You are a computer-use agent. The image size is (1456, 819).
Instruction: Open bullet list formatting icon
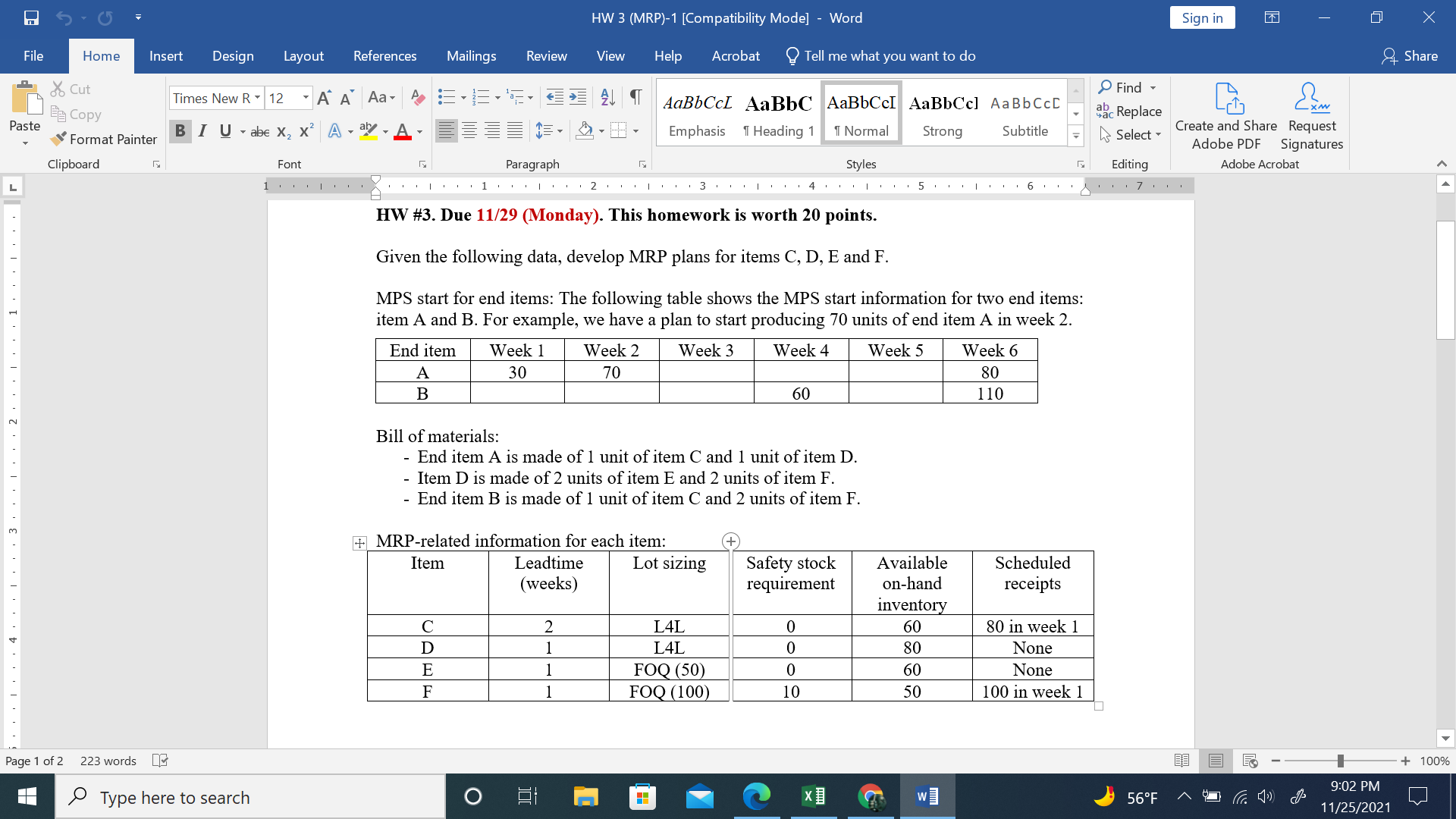(x=447, y=97)
